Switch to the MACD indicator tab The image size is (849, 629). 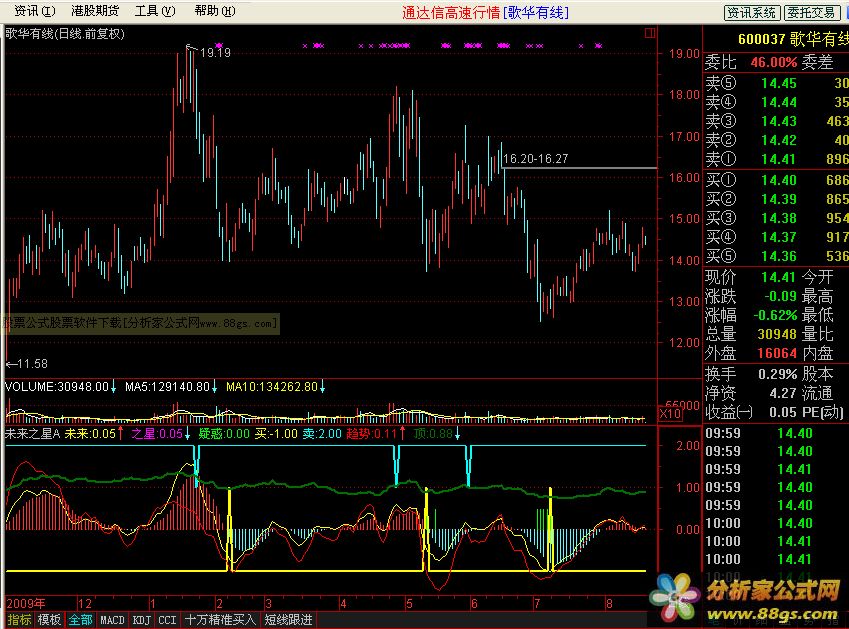[x=112, y=620]
